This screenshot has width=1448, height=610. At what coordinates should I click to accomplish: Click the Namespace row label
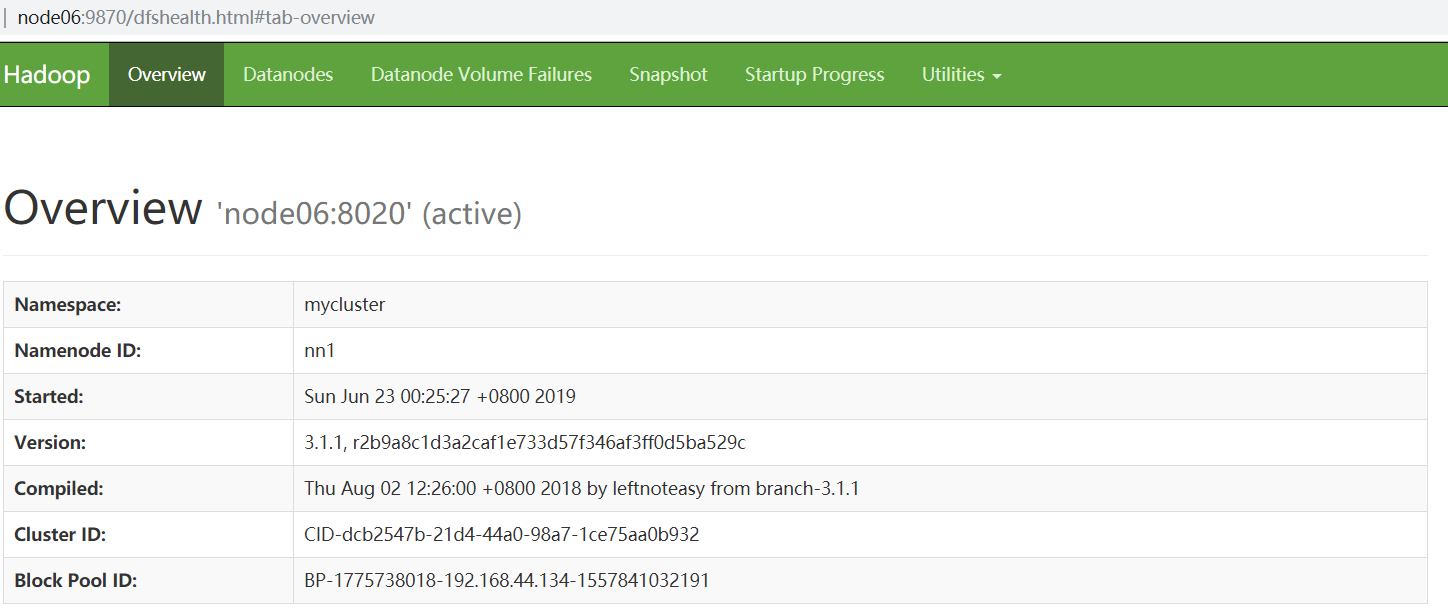point(67,305)
